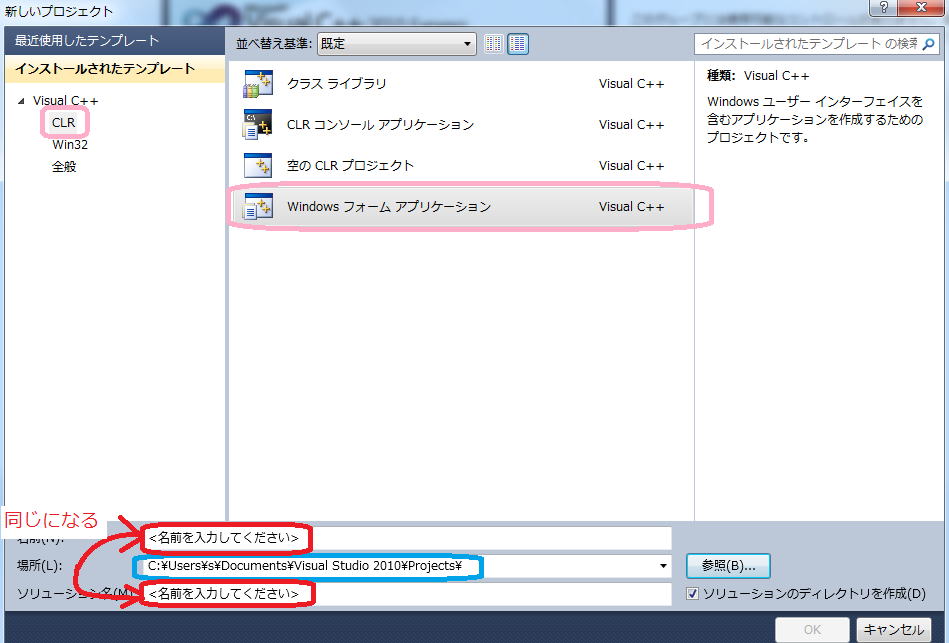Click the キャンセル button
The height and width of the screenshot is (643, 949).
894,630
